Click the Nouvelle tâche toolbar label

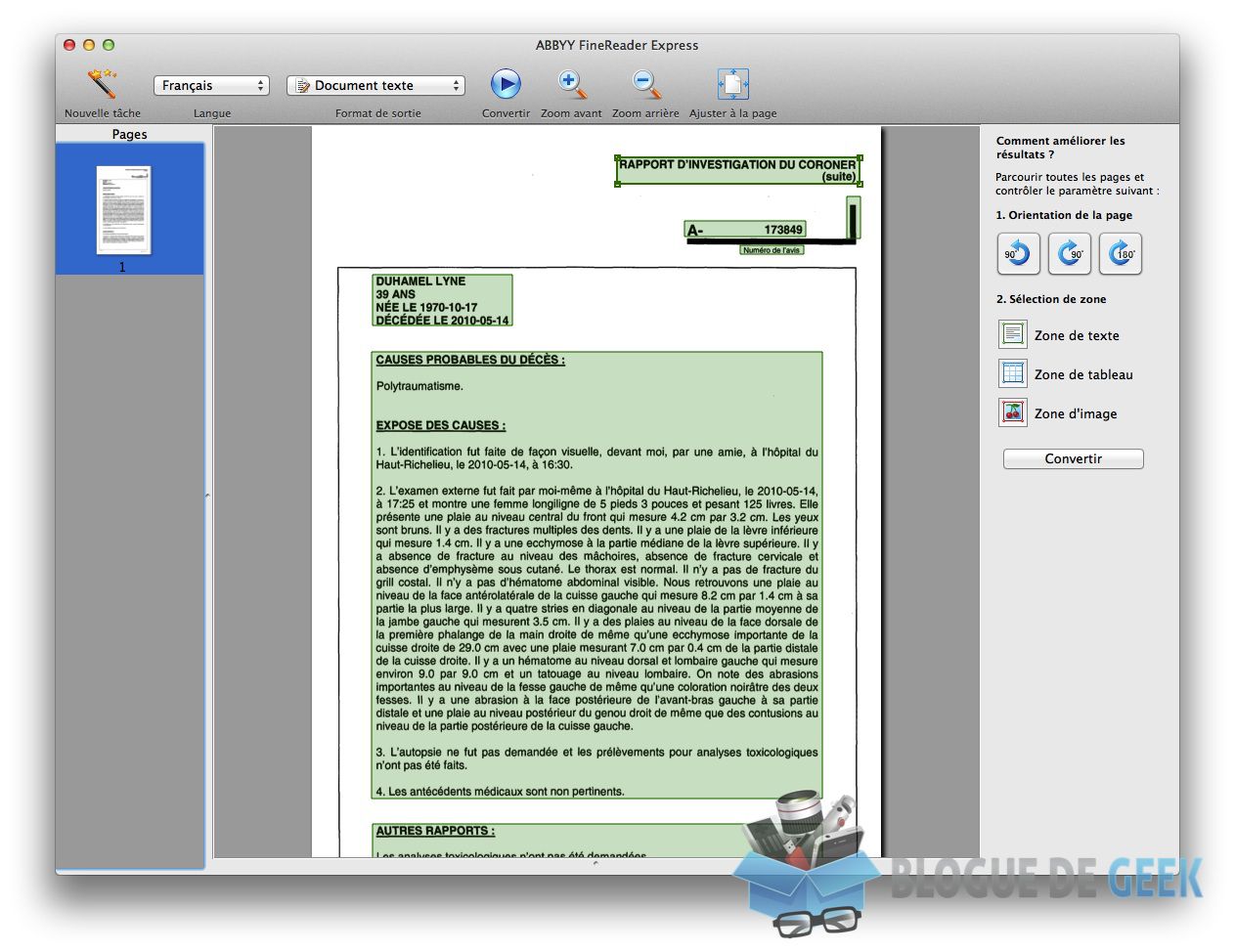tap(103, 113)
